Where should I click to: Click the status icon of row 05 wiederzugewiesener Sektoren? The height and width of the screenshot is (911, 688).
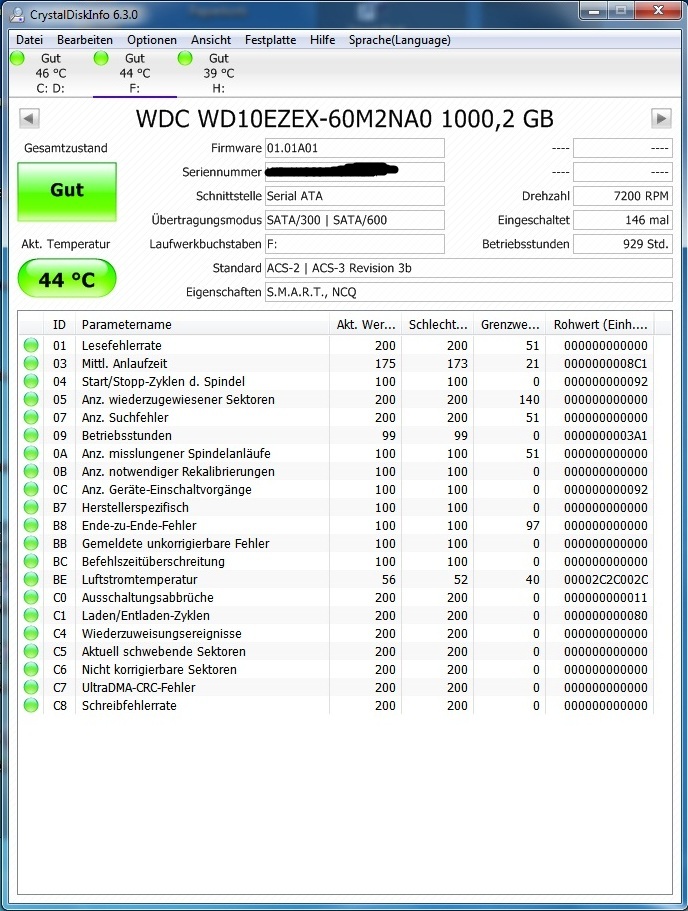(x=31, y=399)
